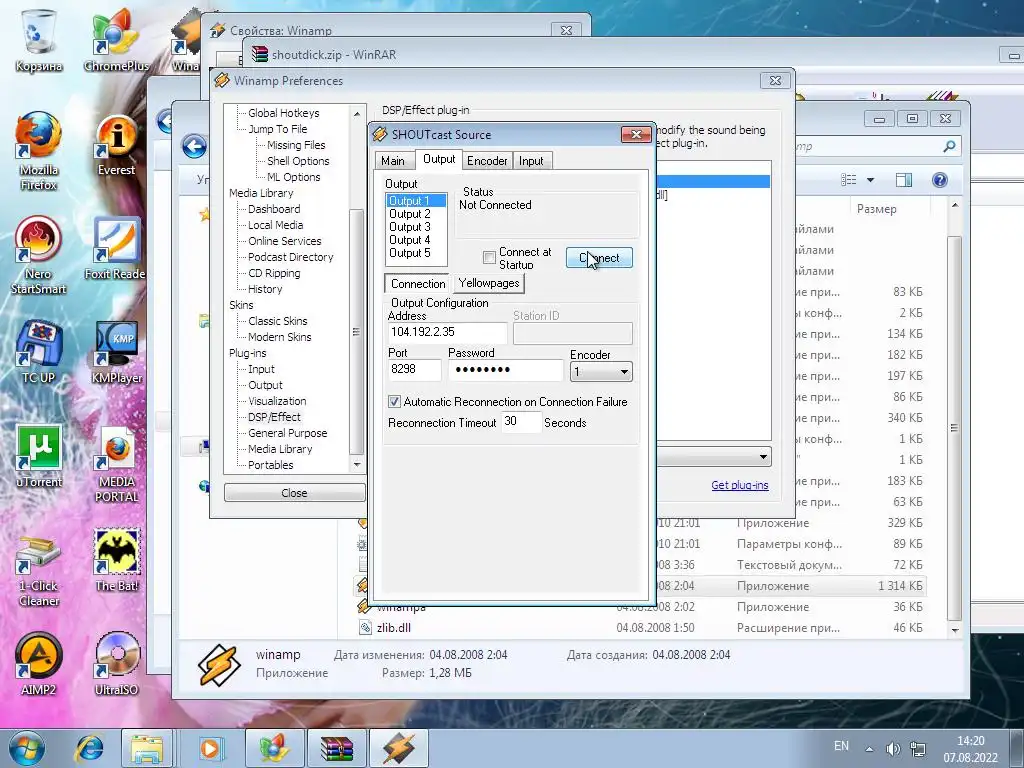
Task: Click the Explorer search magnifier icon
Action: (x=950, y=146)
